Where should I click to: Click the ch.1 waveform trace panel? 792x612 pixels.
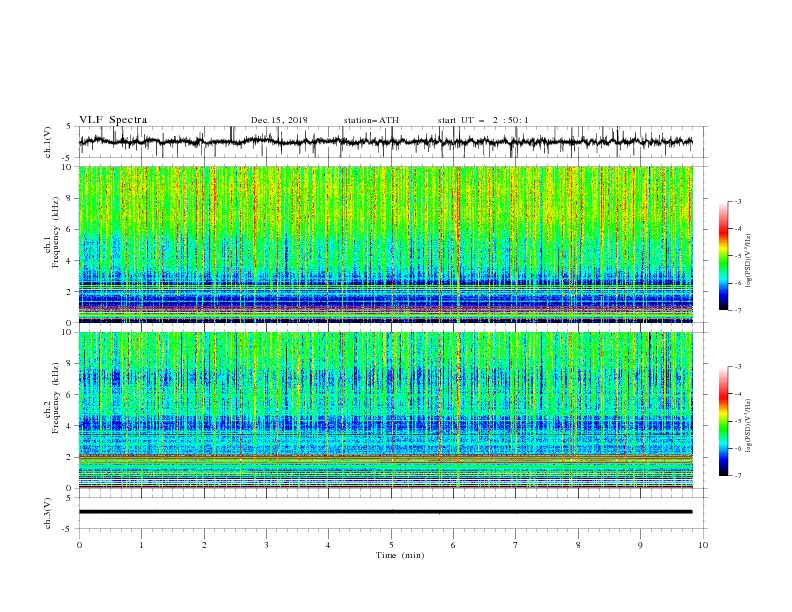click(x=393, y=142)
